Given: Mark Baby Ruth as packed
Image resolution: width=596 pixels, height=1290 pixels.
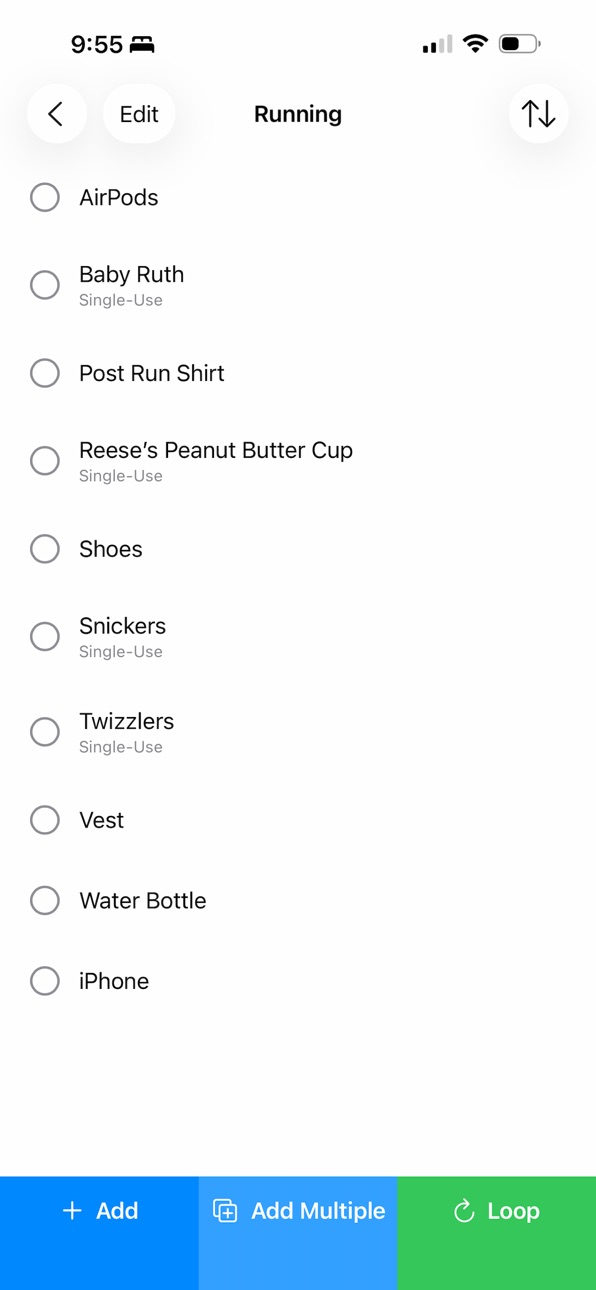Looking at the screenshot, I should tap(45, 285).
